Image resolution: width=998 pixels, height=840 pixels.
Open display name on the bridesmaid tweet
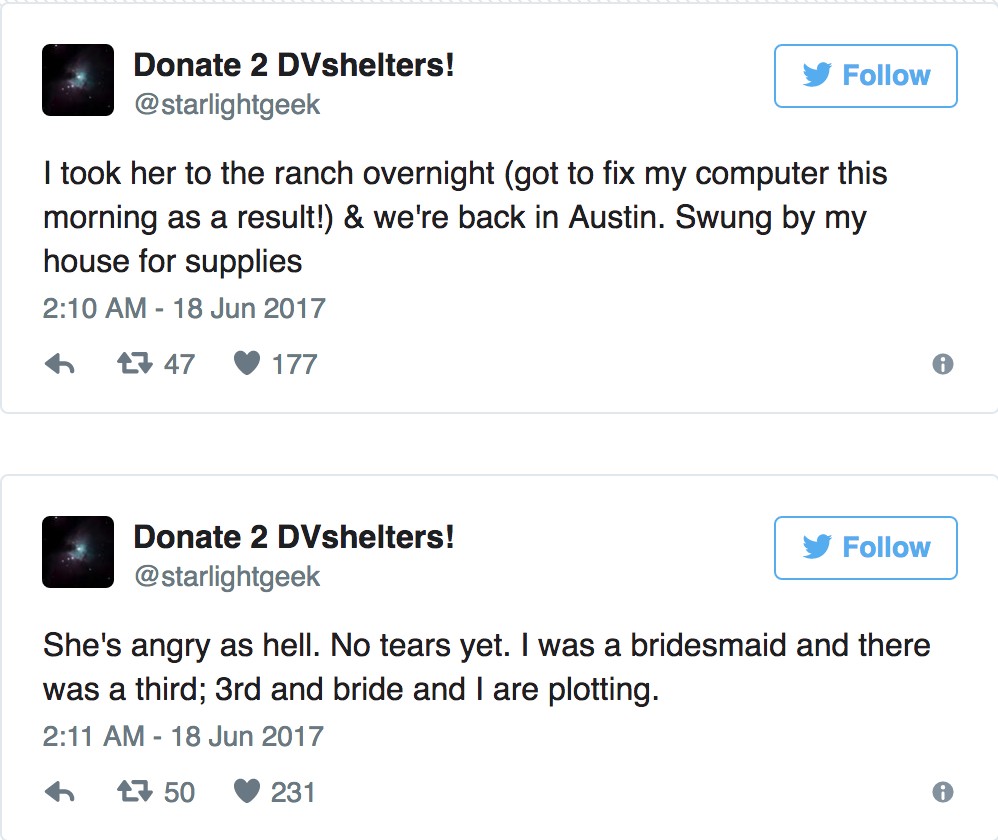tap(294, 538)
